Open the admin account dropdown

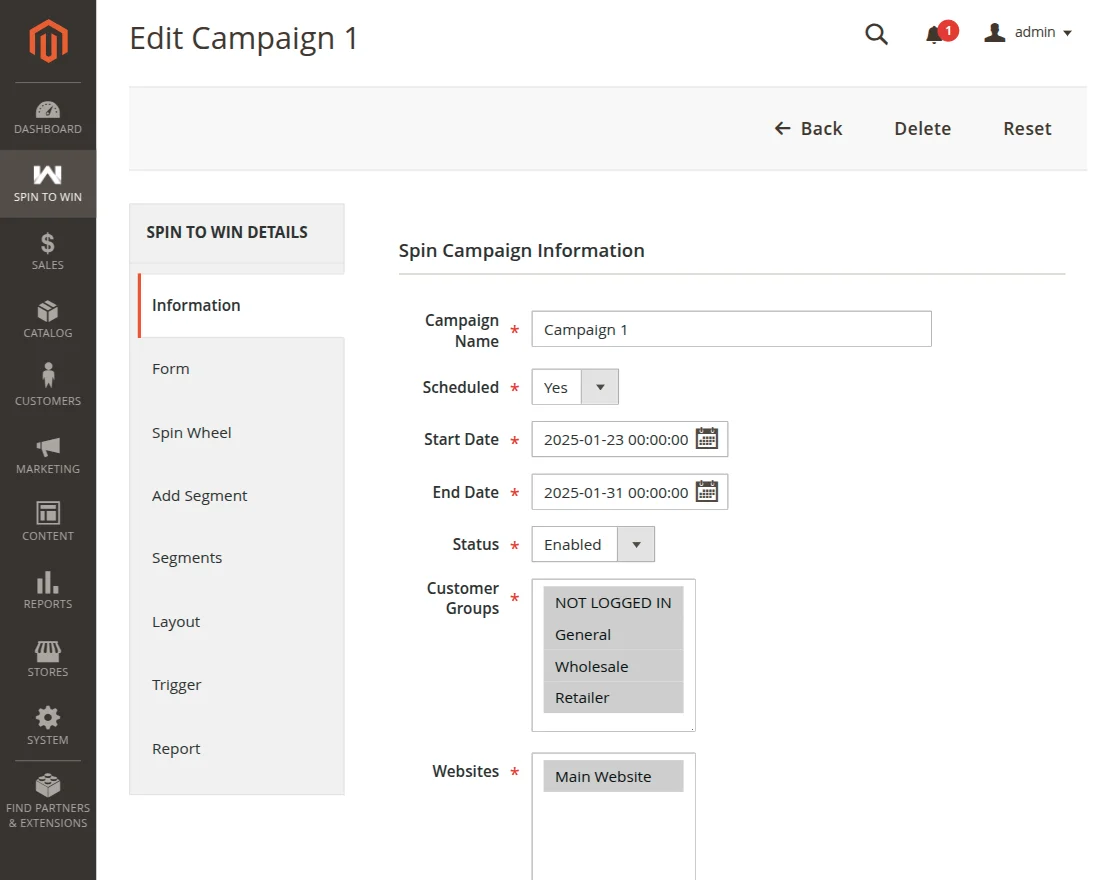pos(1028,33)
